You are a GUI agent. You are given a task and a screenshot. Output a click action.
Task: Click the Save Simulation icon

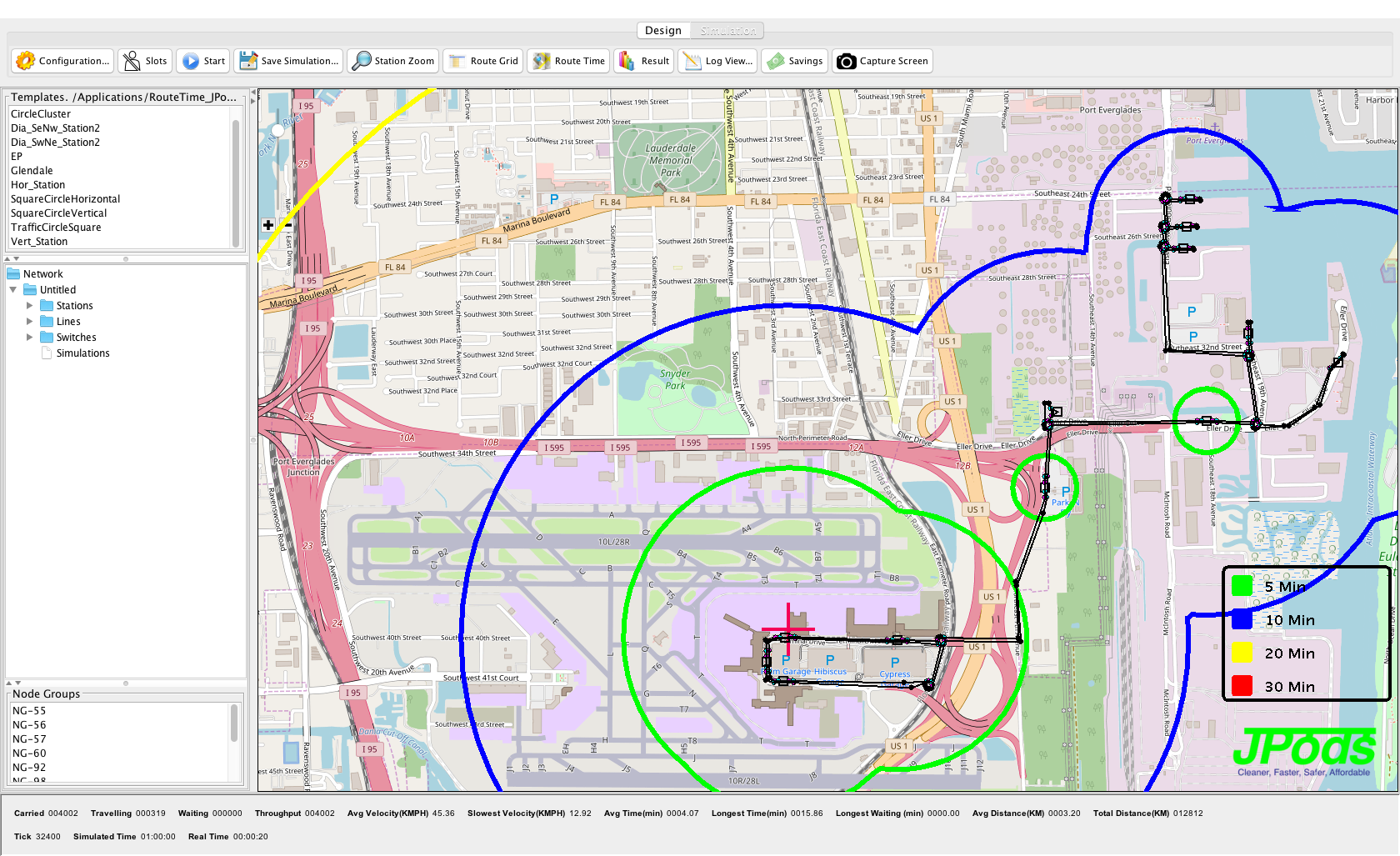(248, 61)
